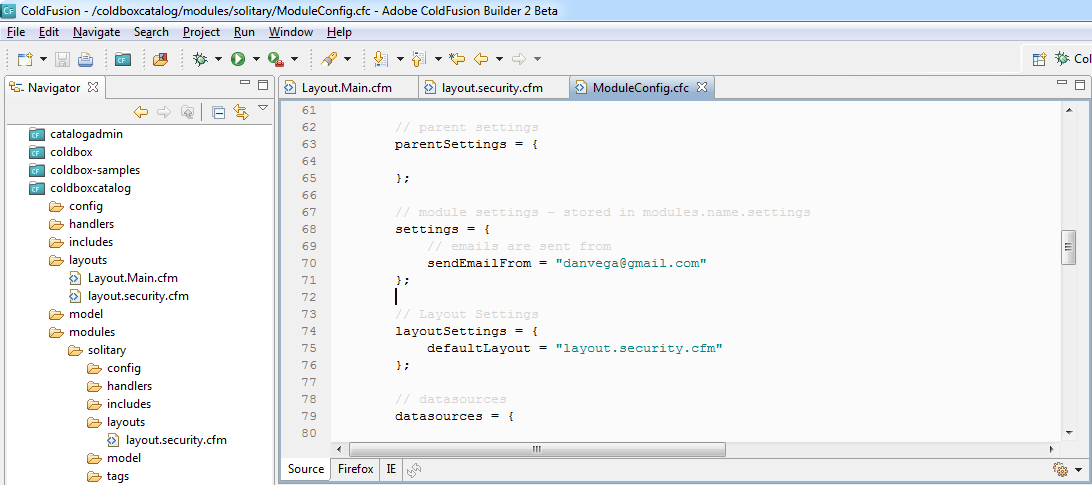The width and height of the screenshot is (1092, 485).
Task: Open the Debug dropdown arrow
Action: pyautogui.click(x=219, y=60)
